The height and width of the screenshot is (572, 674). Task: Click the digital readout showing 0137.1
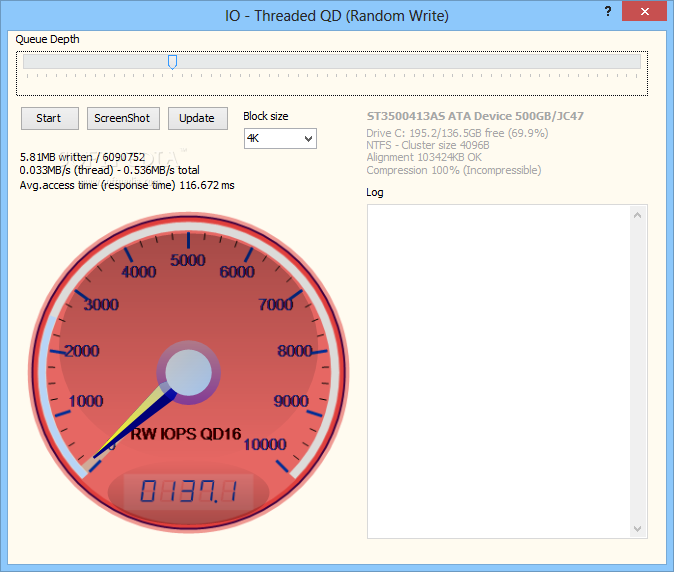point(189,491)
